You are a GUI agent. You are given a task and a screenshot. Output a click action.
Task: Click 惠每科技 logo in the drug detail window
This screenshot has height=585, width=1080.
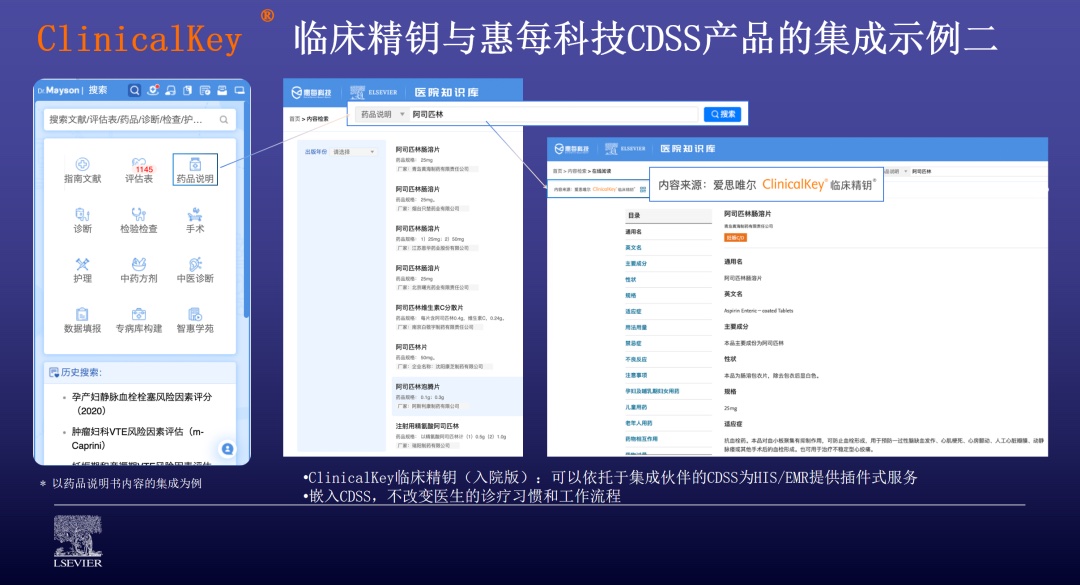click(572, 149)
